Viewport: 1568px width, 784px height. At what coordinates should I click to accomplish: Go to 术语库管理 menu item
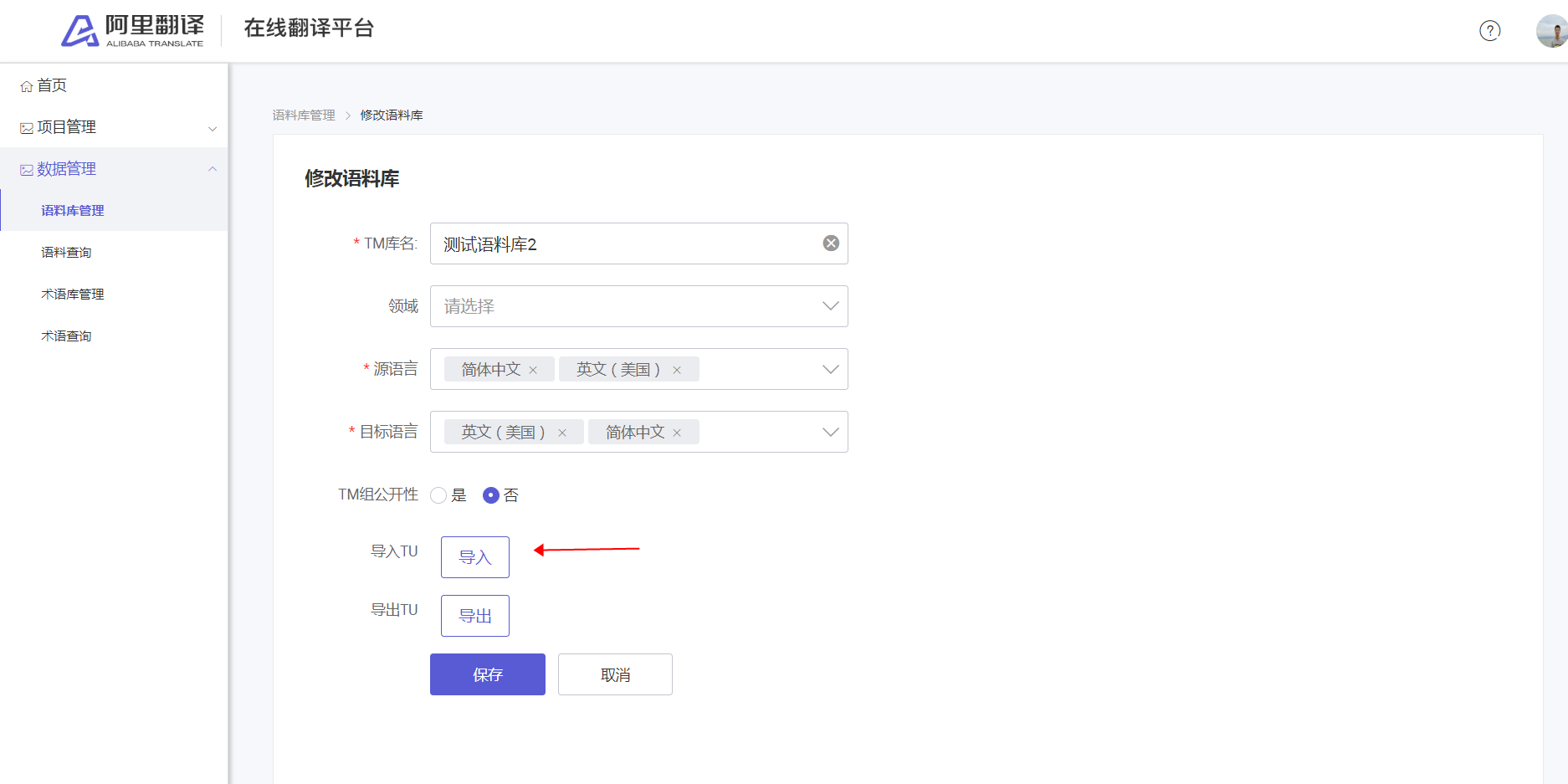[73, 295]
